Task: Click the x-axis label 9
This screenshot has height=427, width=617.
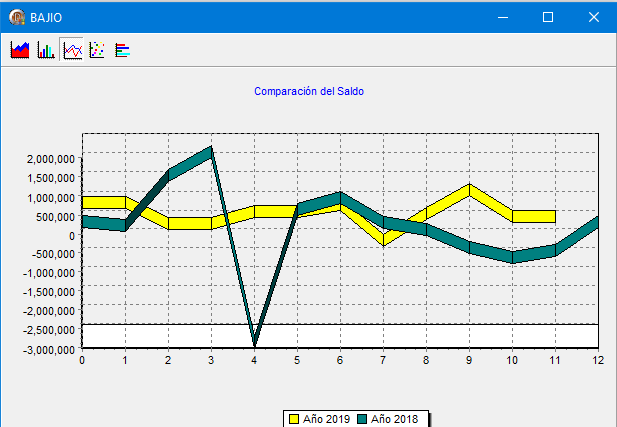Action: coord(469,360)
